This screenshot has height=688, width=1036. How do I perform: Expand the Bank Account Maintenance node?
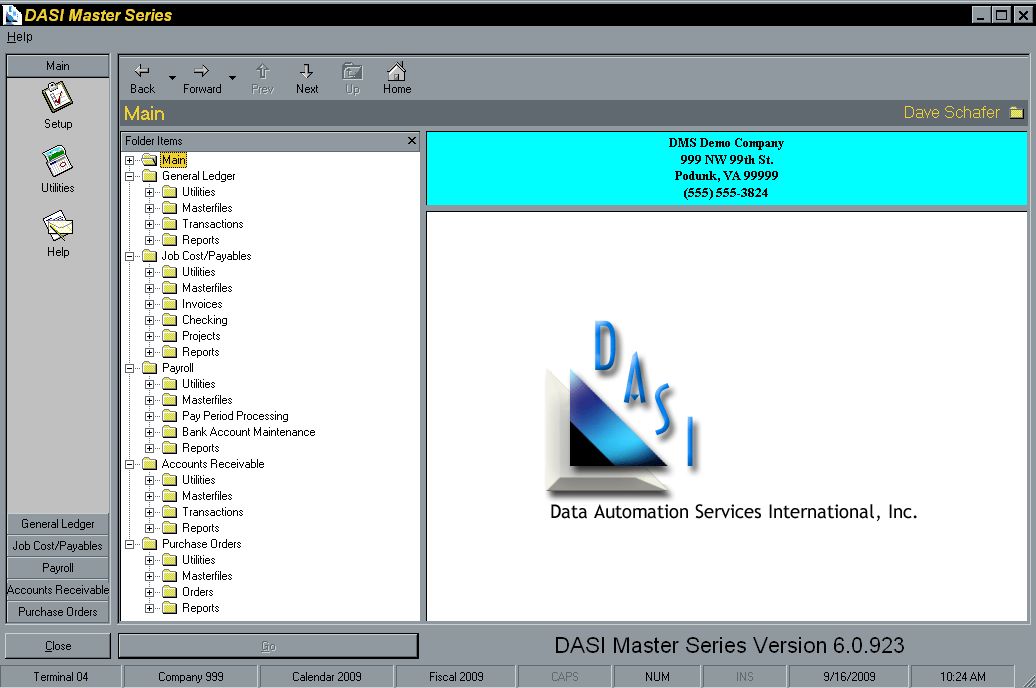pos(149,432)
